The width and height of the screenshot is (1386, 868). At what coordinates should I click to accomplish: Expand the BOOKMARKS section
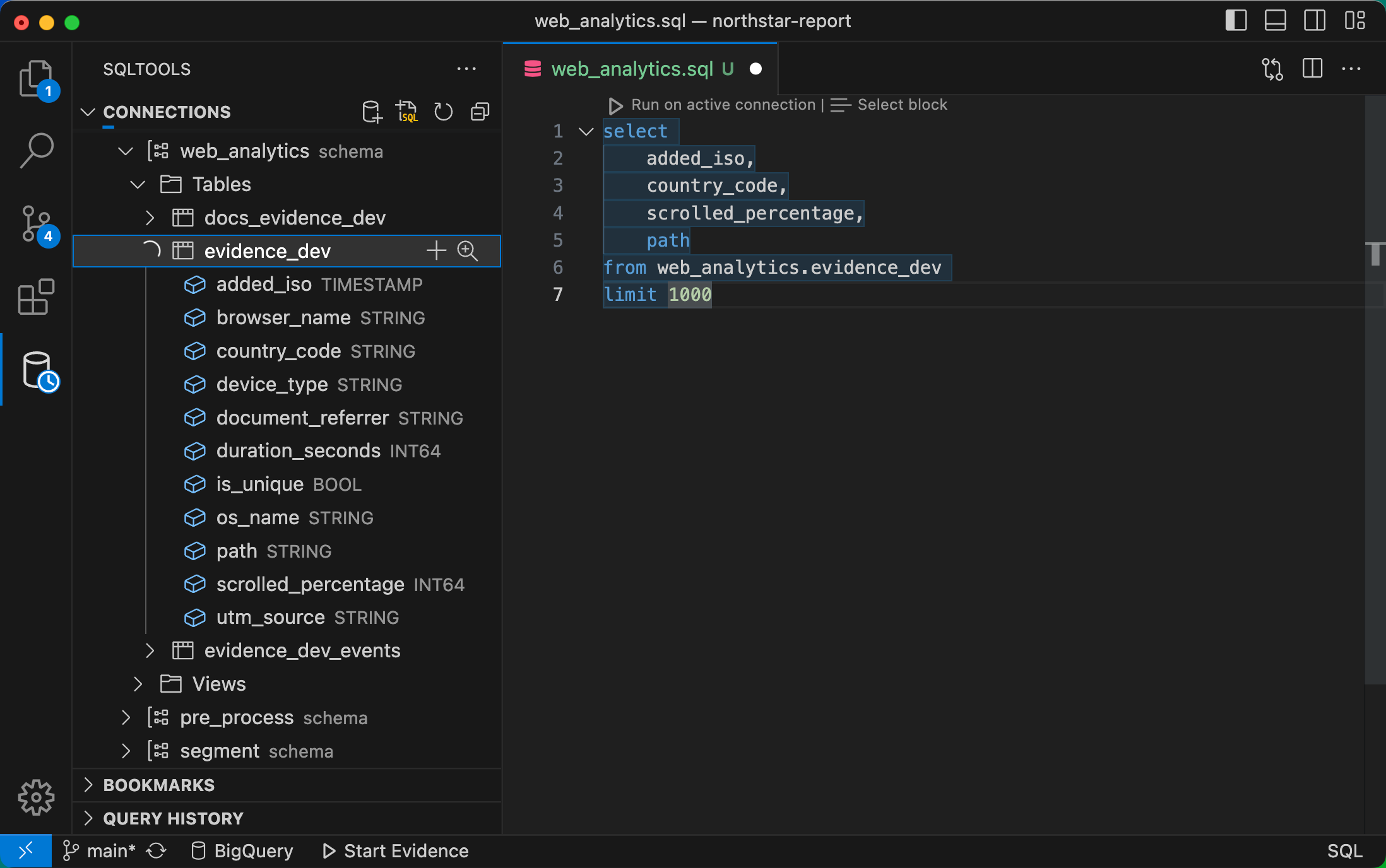click(x=88, y=785)
